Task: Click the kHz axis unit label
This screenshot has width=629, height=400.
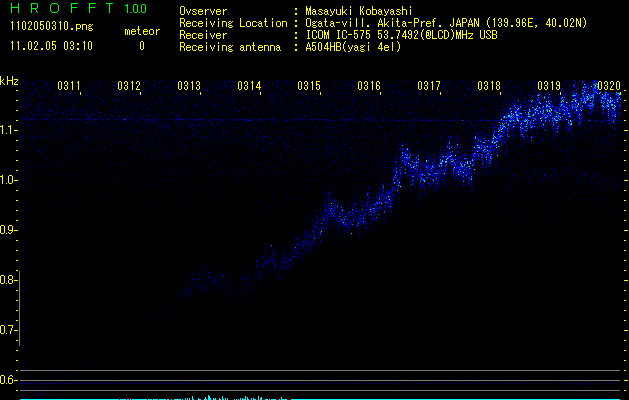Action: tap(9, 81)
